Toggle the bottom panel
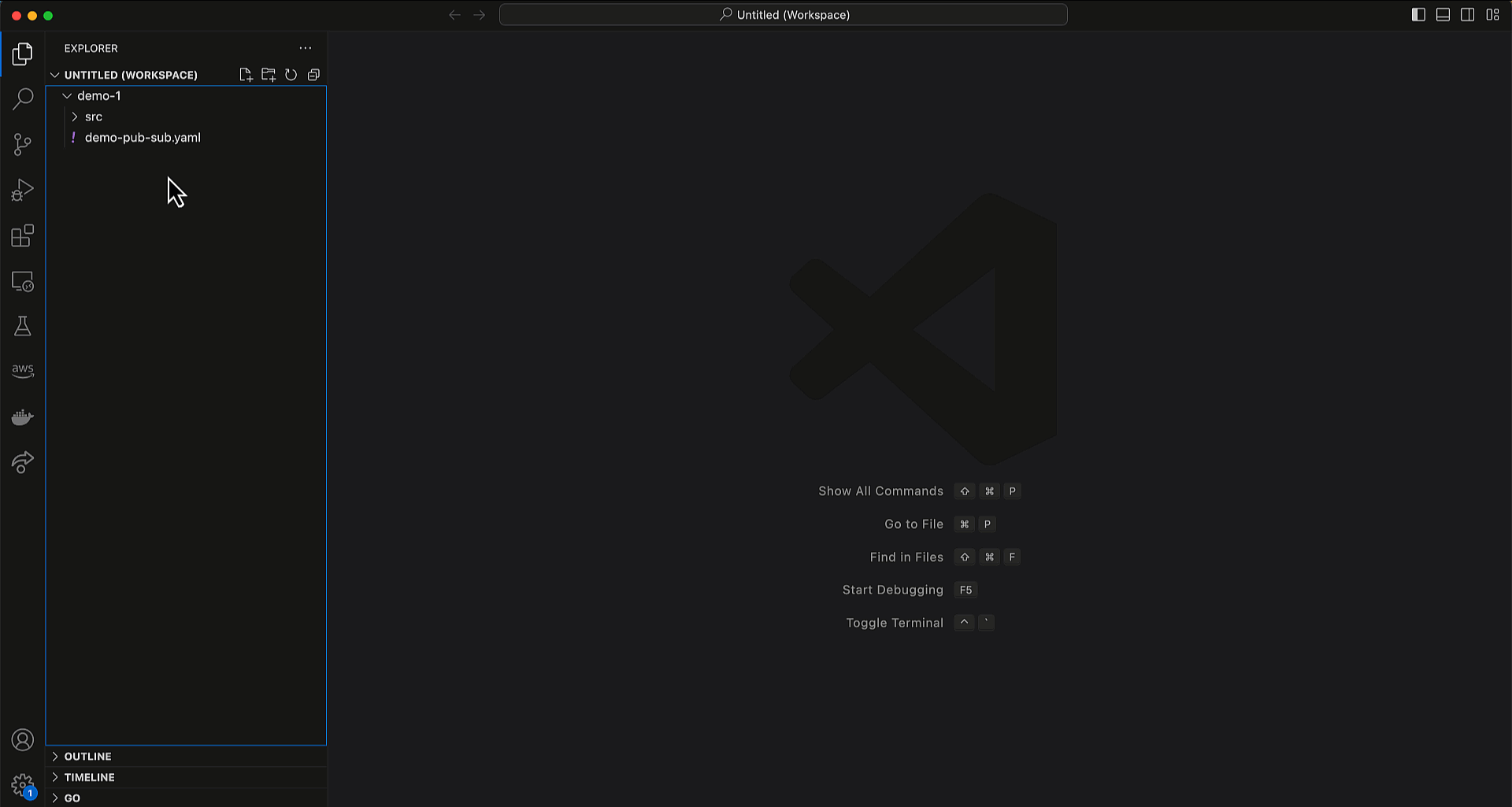This screenshot has width=1512, height=807. [x=1443, y=15]
